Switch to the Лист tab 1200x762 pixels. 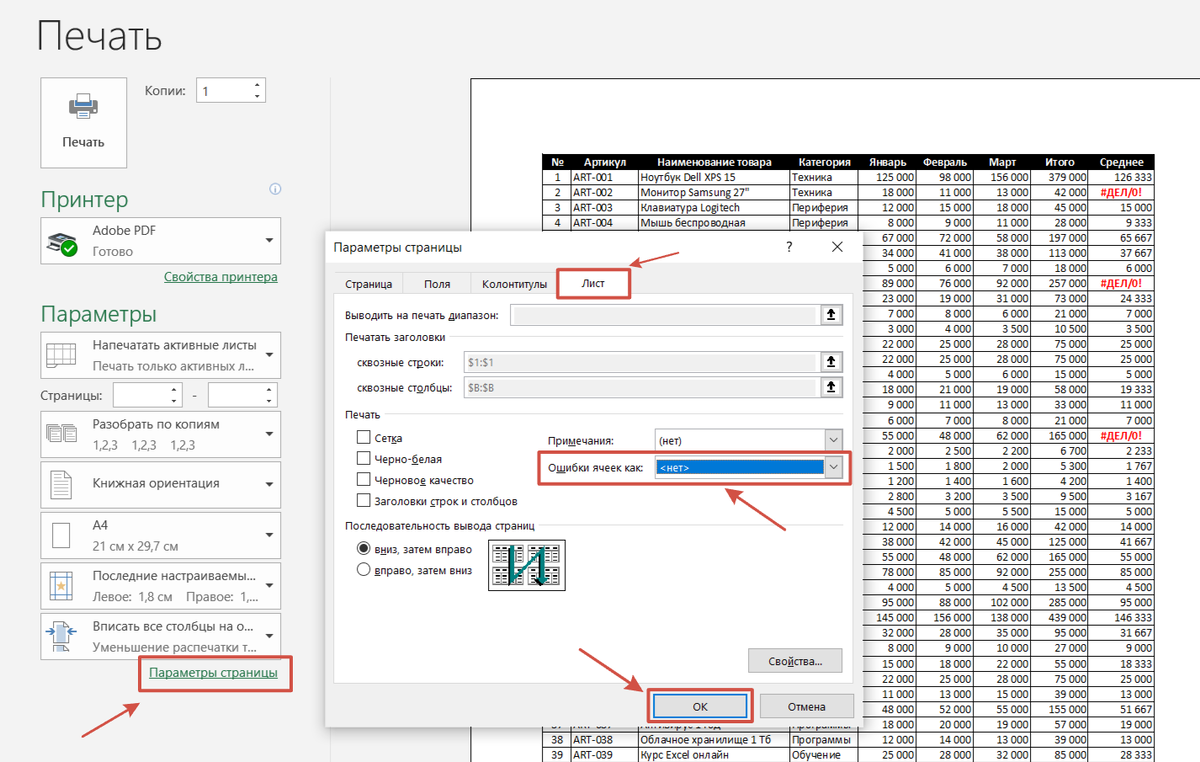coord(594,284)
